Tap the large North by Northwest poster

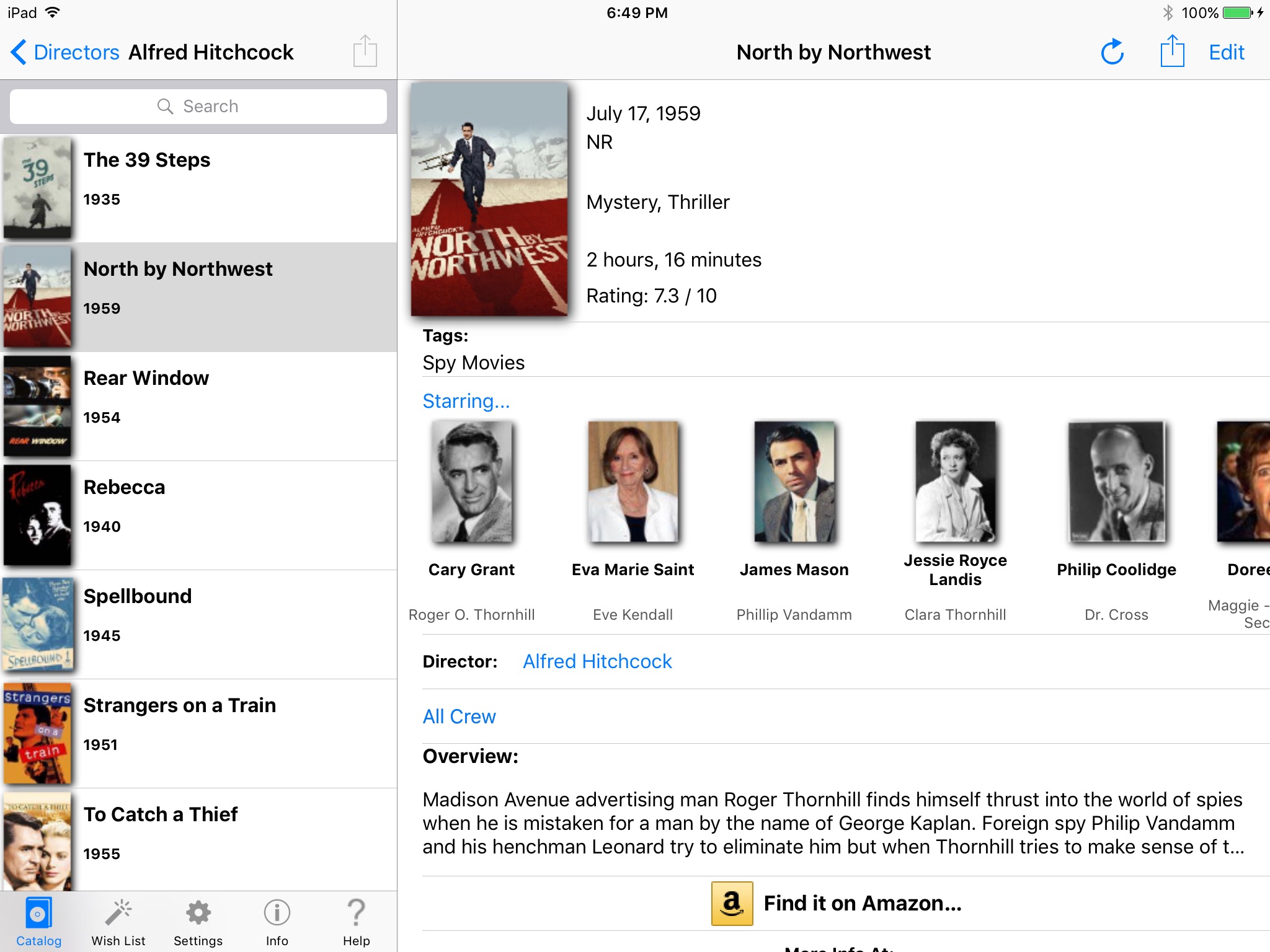(x=489, y=200)
